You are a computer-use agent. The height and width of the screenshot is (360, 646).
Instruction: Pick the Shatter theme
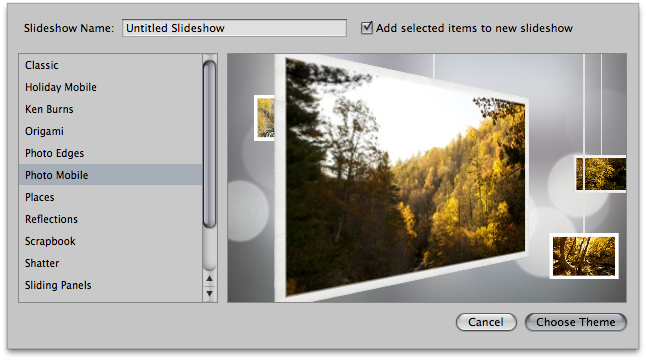point(110,263)
